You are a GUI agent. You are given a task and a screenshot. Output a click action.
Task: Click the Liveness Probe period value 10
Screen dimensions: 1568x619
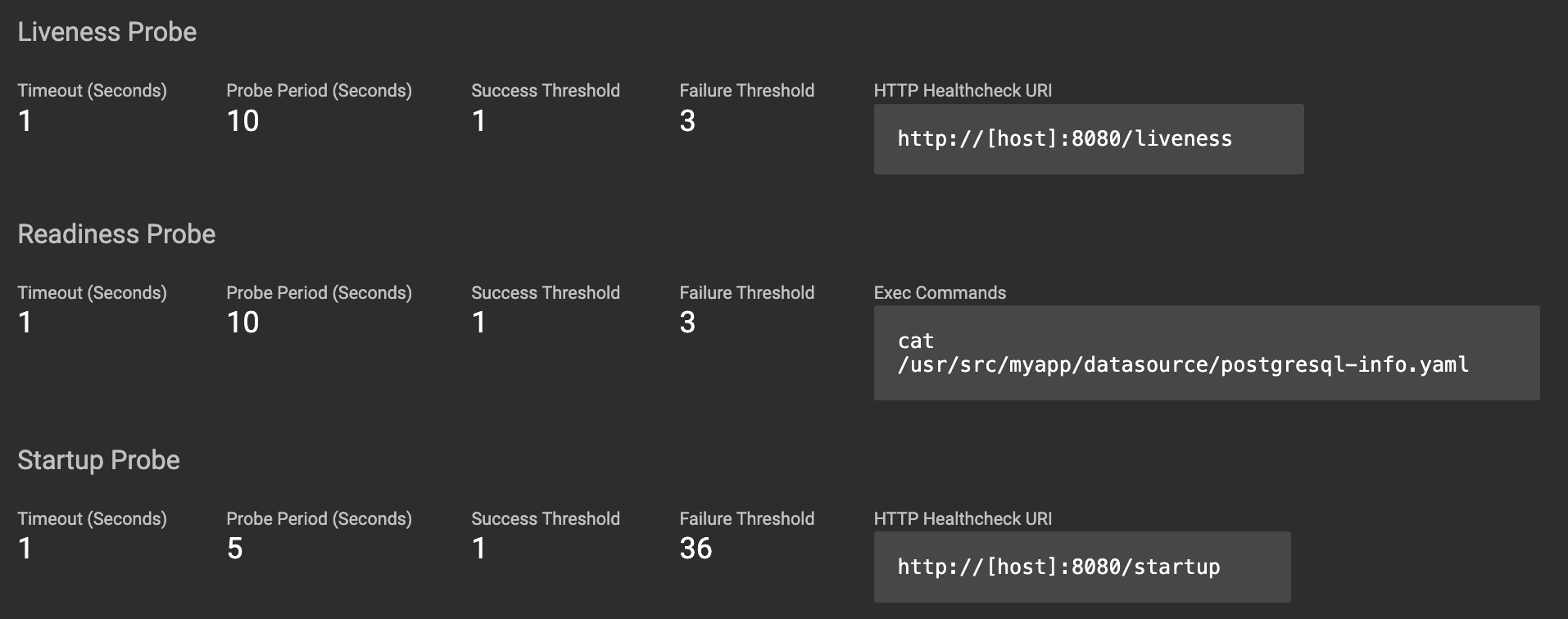(242, 121)
